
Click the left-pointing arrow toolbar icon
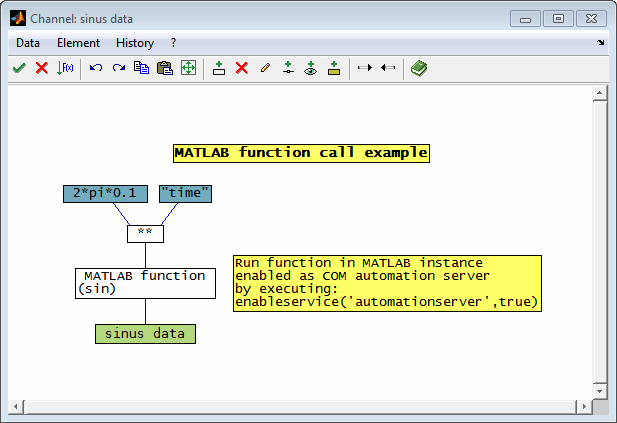click(x=388, y=68)
